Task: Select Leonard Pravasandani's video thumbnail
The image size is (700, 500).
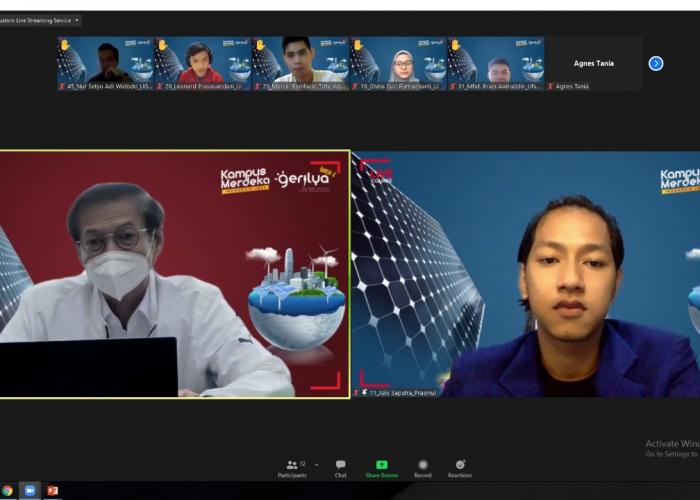Action: [202, 62]
